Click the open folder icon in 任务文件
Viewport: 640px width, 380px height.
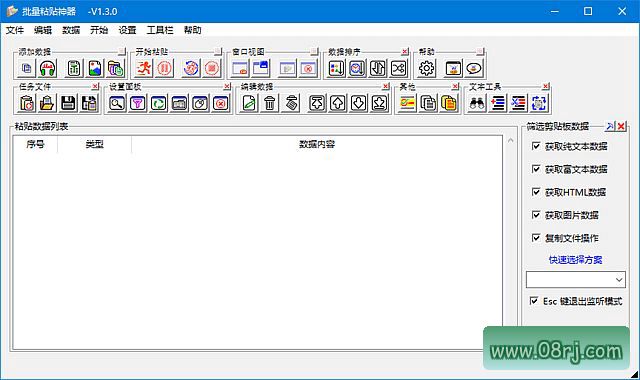(47, 103)
